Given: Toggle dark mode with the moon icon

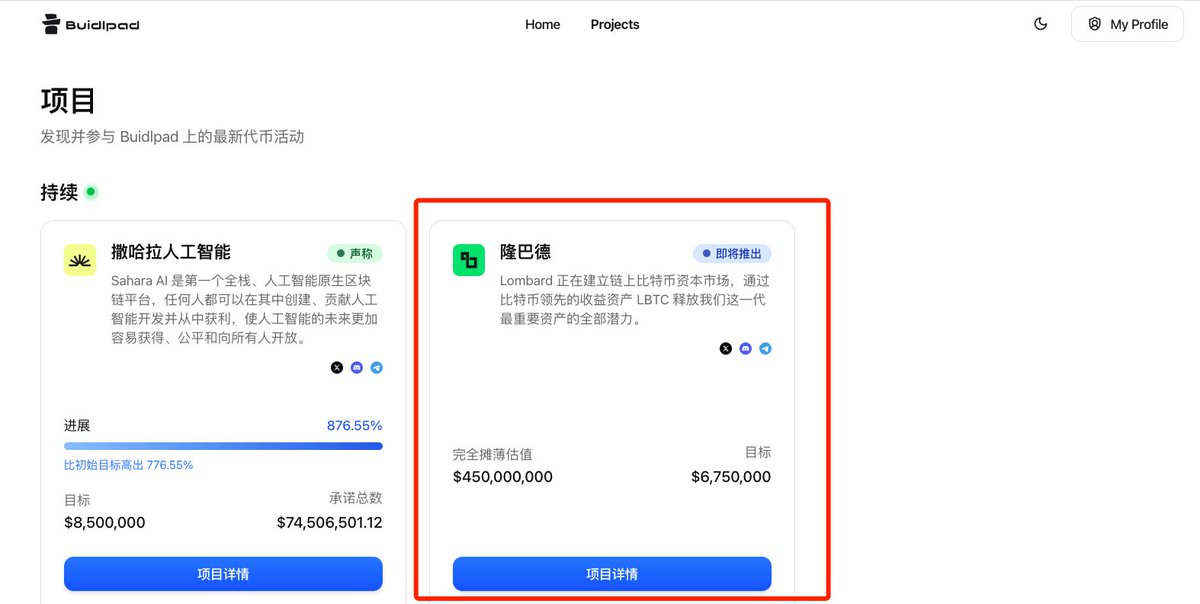Looking at the screenshot, I should pos(1040,23).
